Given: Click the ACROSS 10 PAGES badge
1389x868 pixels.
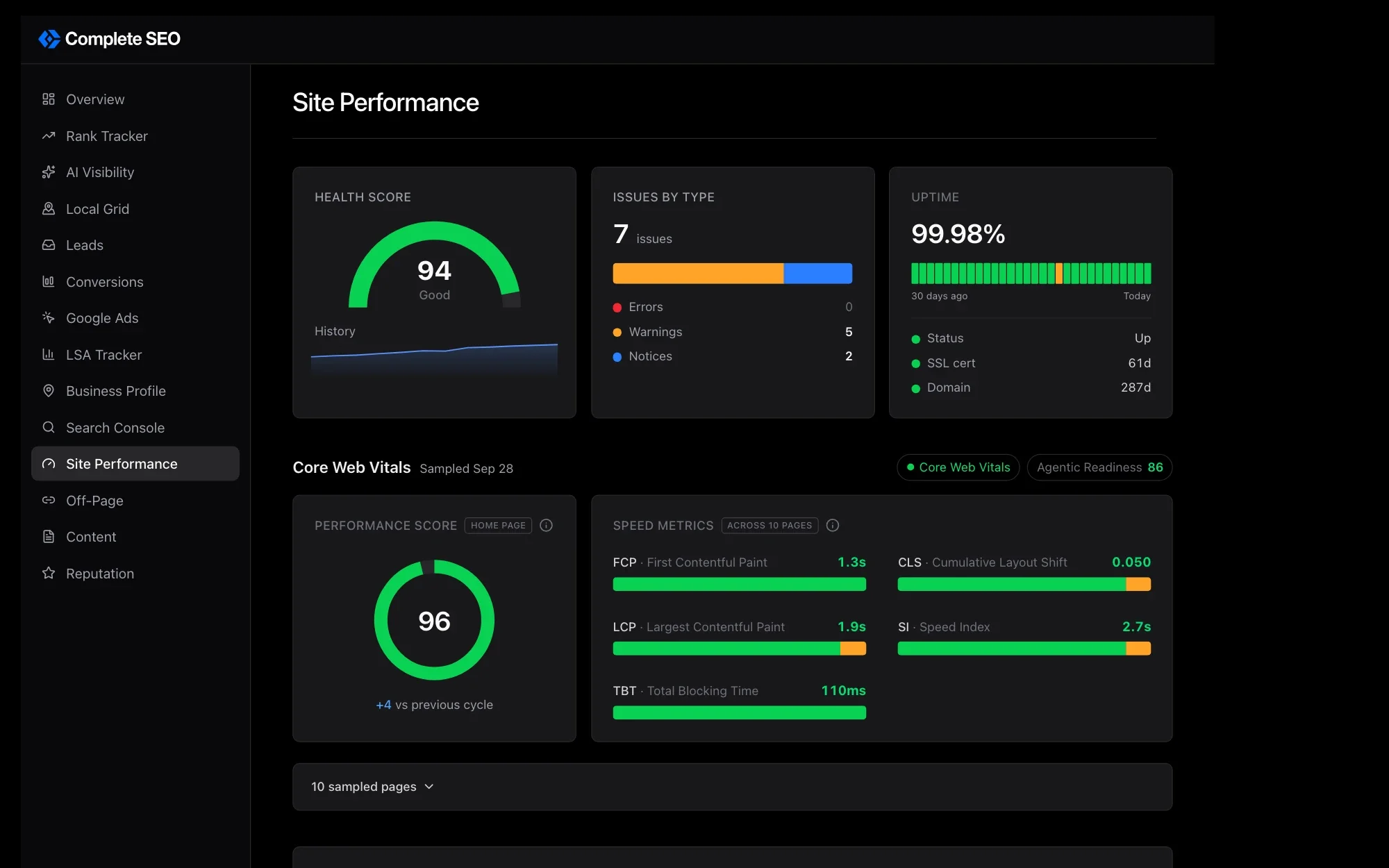Looking at the screenshot, I should click(770, 526).
